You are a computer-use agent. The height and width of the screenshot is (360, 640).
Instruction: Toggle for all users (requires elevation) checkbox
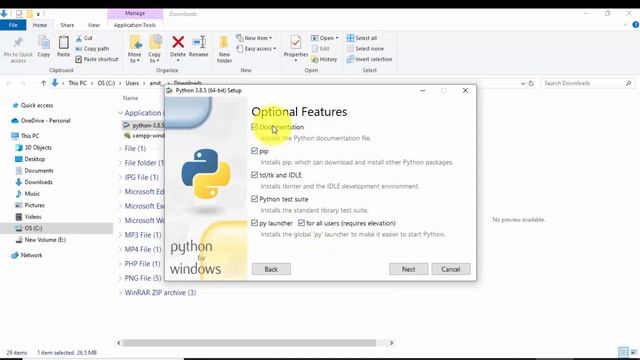click(x=301, y=223)
